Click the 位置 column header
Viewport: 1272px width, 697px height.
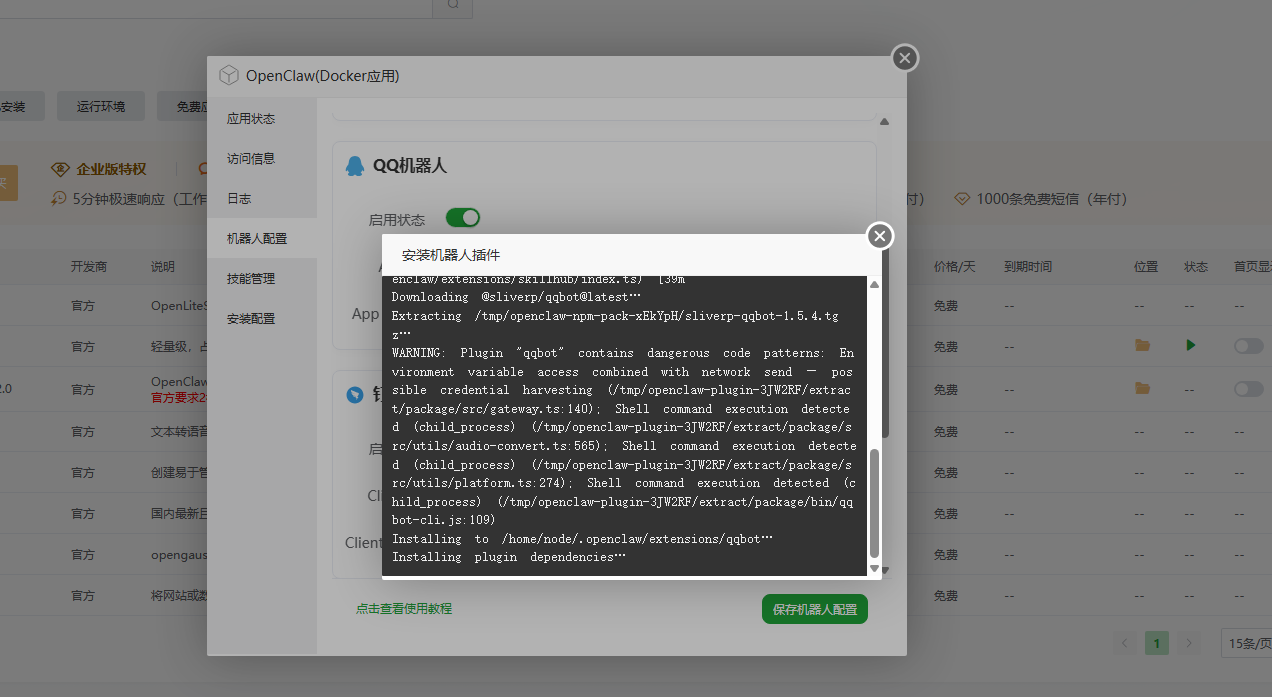[x=1146, y=266]
